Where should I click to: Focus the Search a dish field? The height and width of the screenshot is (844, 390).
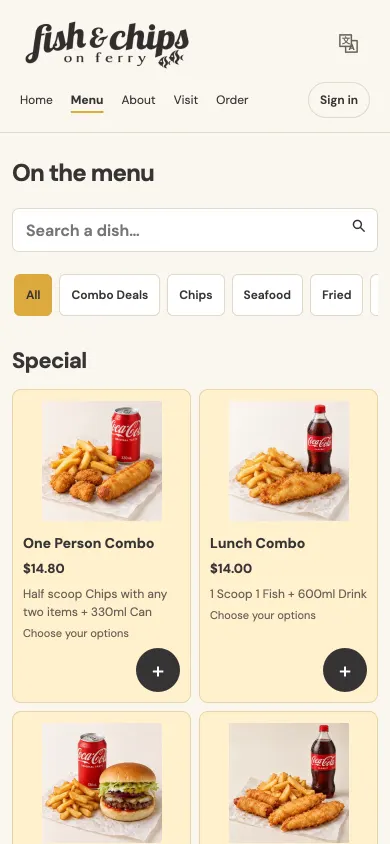pos(195,230)
